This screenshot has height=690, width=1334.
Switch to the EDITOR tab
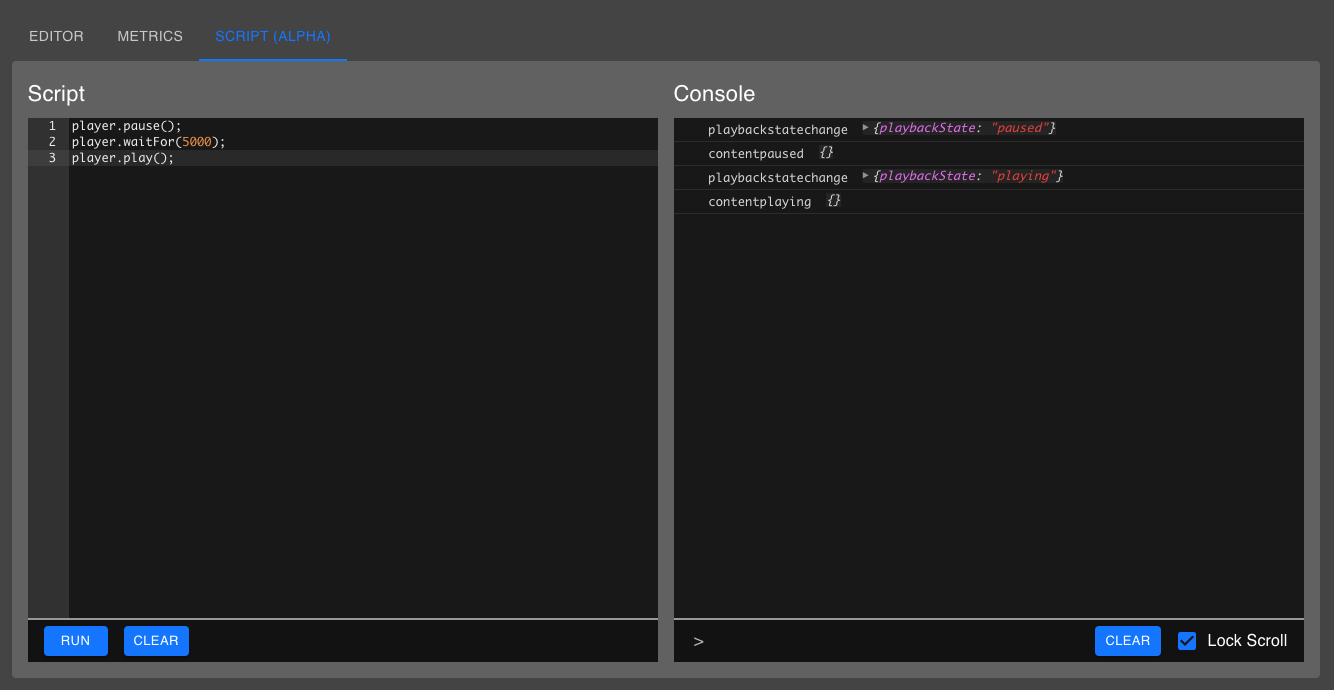[56, 36]
